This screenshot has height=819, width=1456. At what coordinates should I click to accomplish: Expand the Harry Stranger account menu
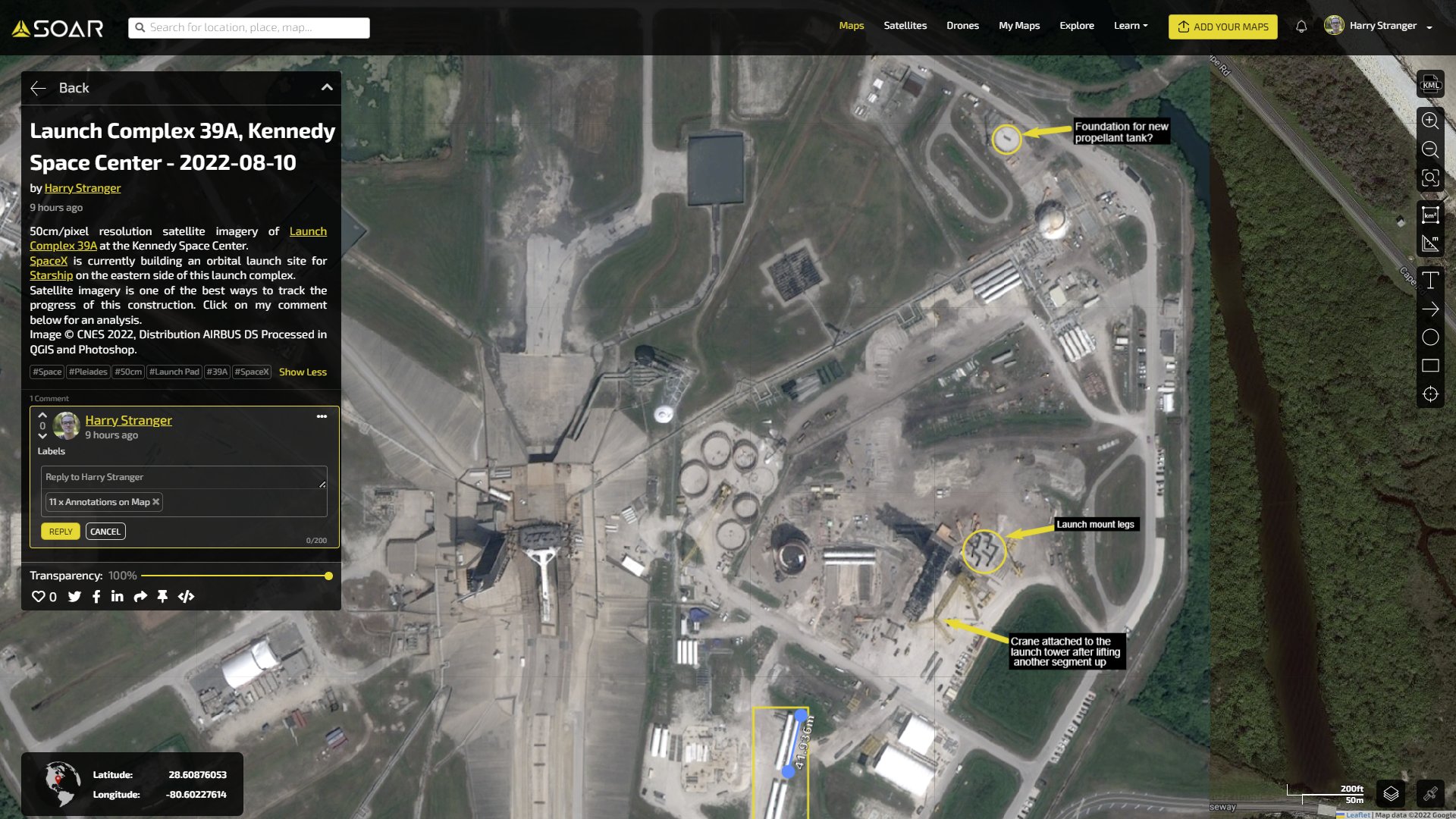pyautogui.click(x=1429, y=27)
